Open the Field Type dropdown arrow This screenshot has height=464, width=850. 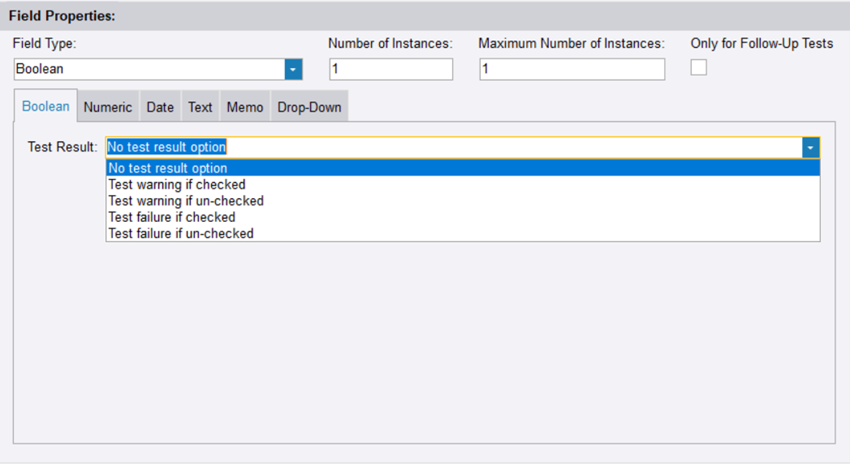click(x=293, y=69)
